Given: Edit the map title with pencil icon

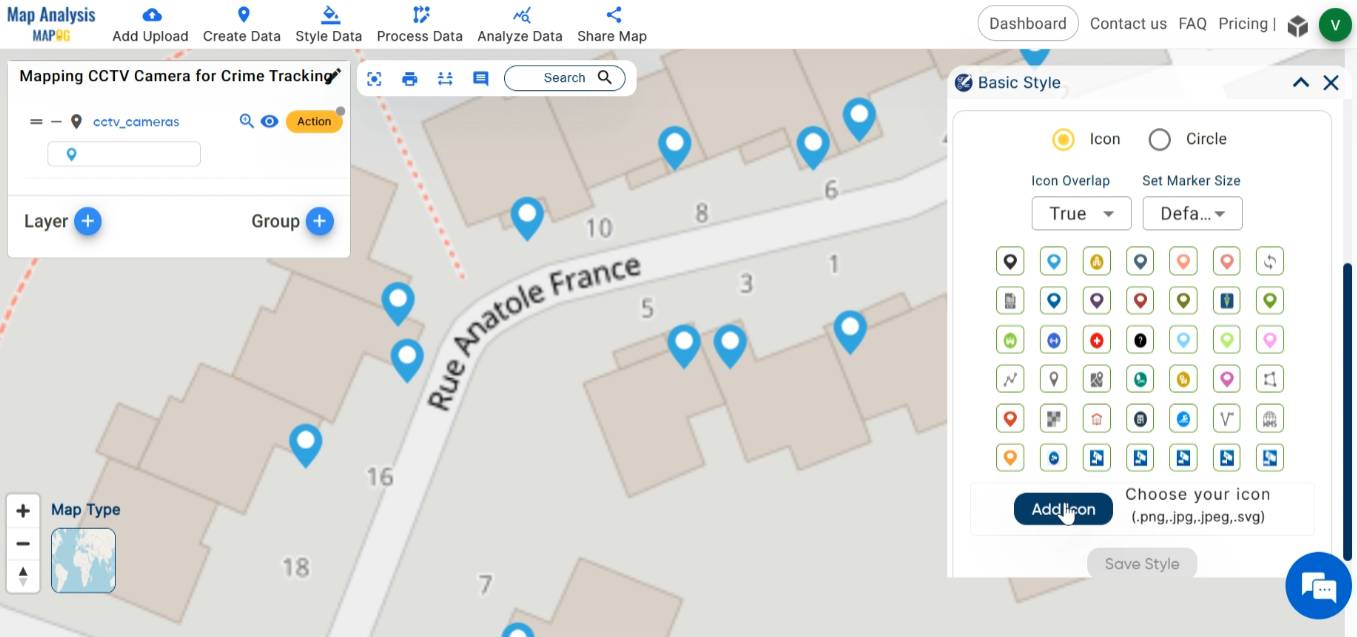Looking at the screenshot, I should click(x=335, y=75).
